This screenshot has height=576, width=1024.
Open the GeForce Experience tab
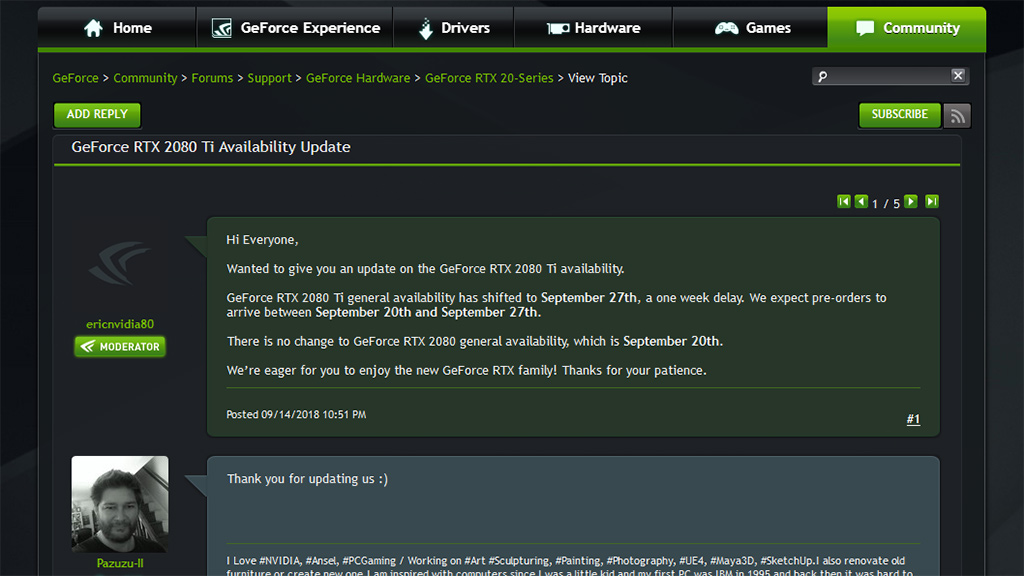click(295, 28)
